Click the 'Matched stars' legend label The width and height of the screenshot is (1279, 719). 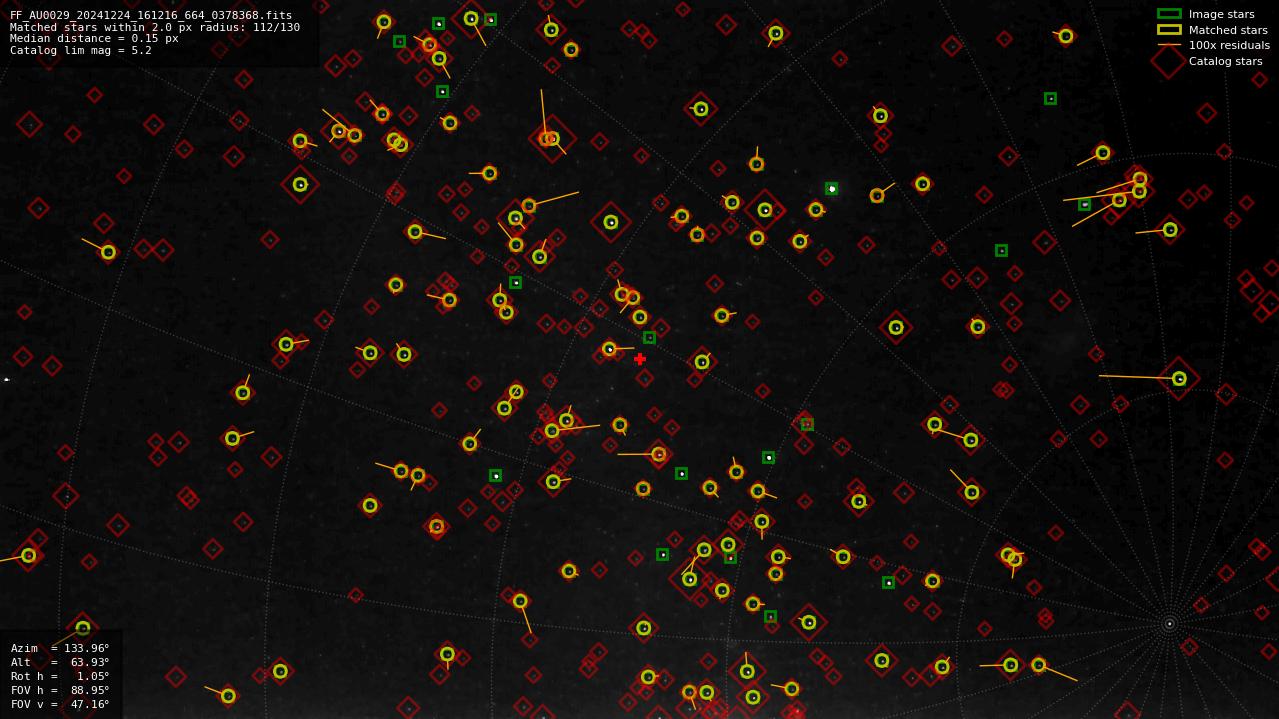pyautogui.click(x=1228, y=30)
